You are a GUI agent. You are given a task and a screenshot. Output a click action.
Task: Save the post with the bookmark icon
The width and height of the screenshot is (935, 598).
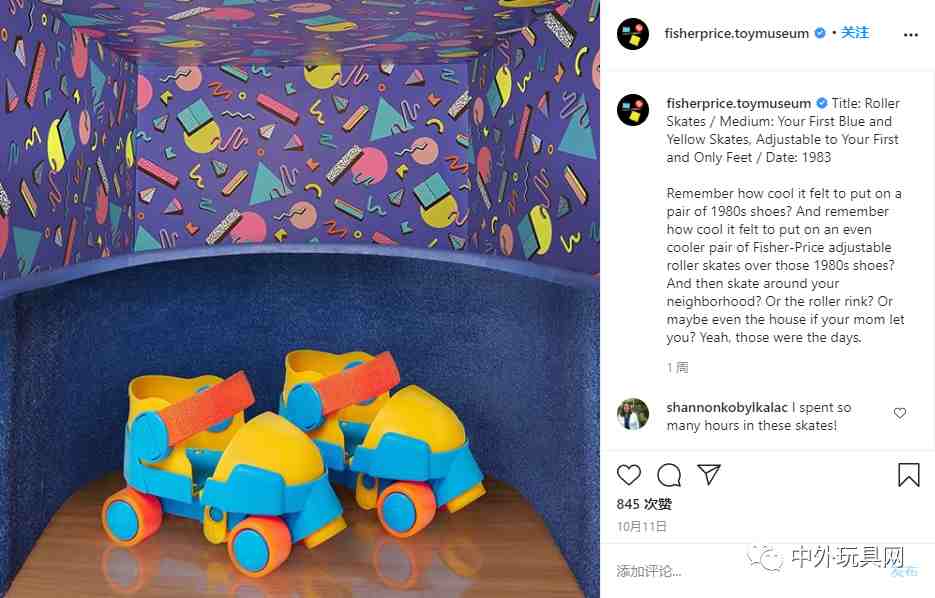[909, 475]
